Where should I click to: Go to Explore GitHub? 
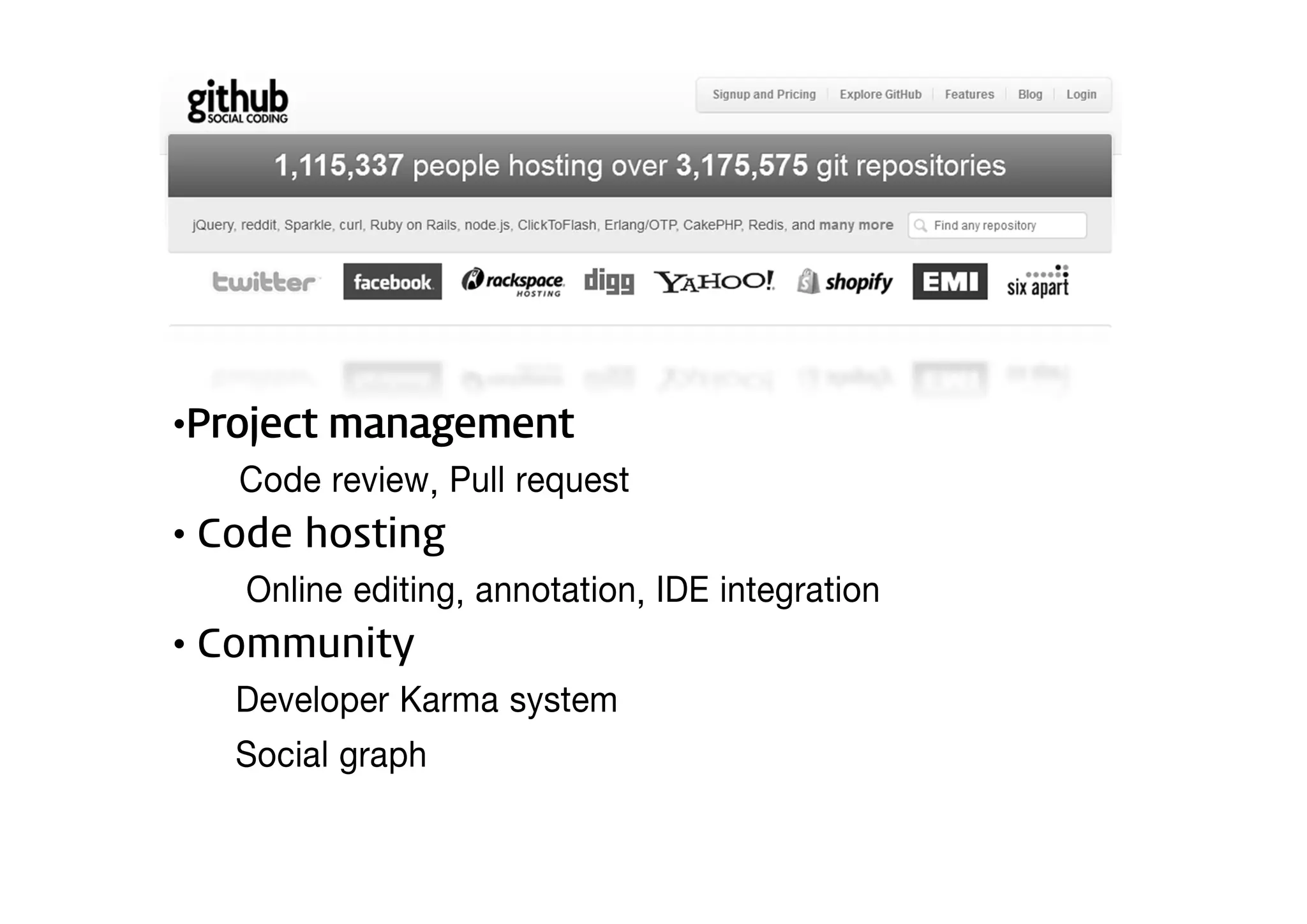coord(880,94)
